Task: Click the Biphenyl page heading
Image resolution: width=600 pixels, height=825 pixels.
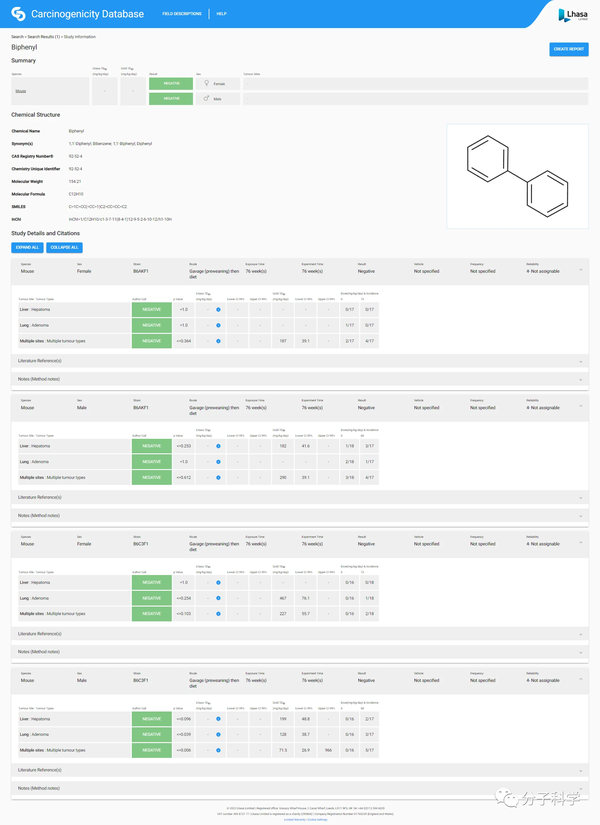Action: coord(24,47)
